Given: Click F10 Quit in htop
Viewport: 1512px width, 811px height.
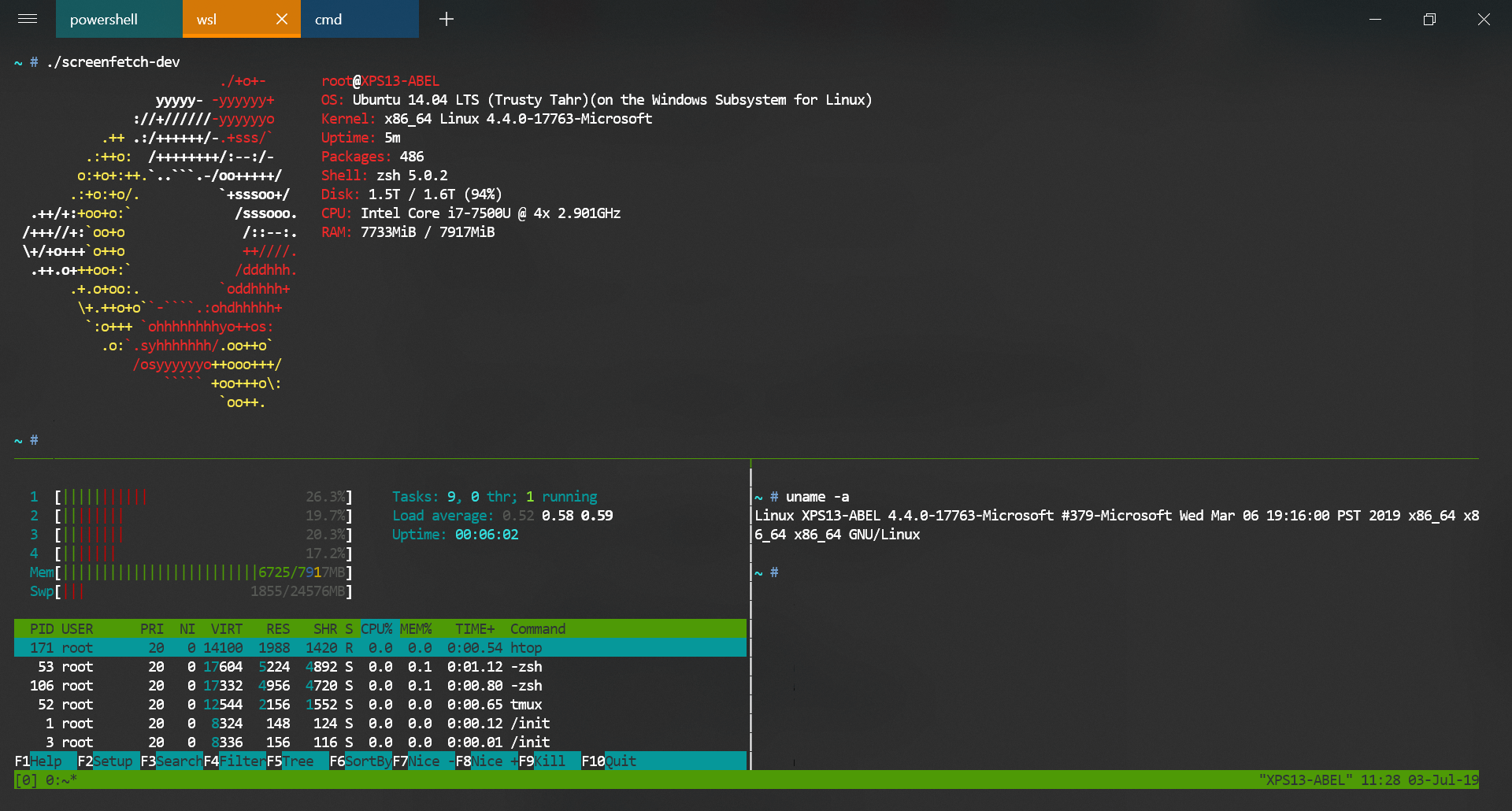Looking at the screenshot, I should 609,761.
